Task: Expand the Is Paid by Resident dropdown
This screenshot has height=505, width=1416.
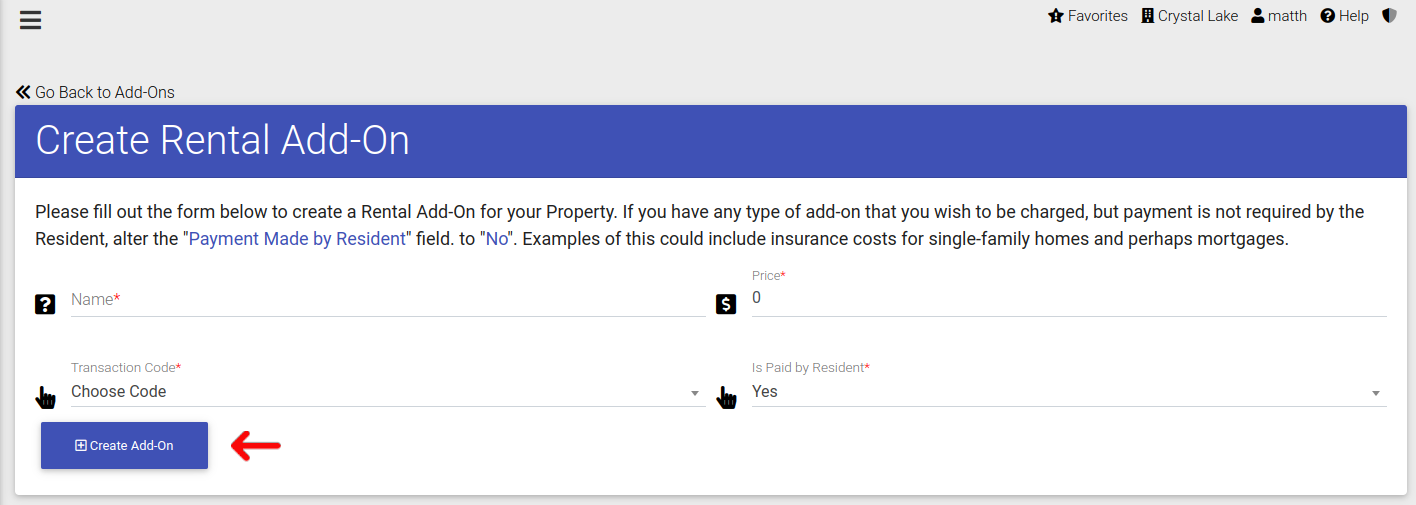Action: pos(1069,392)
